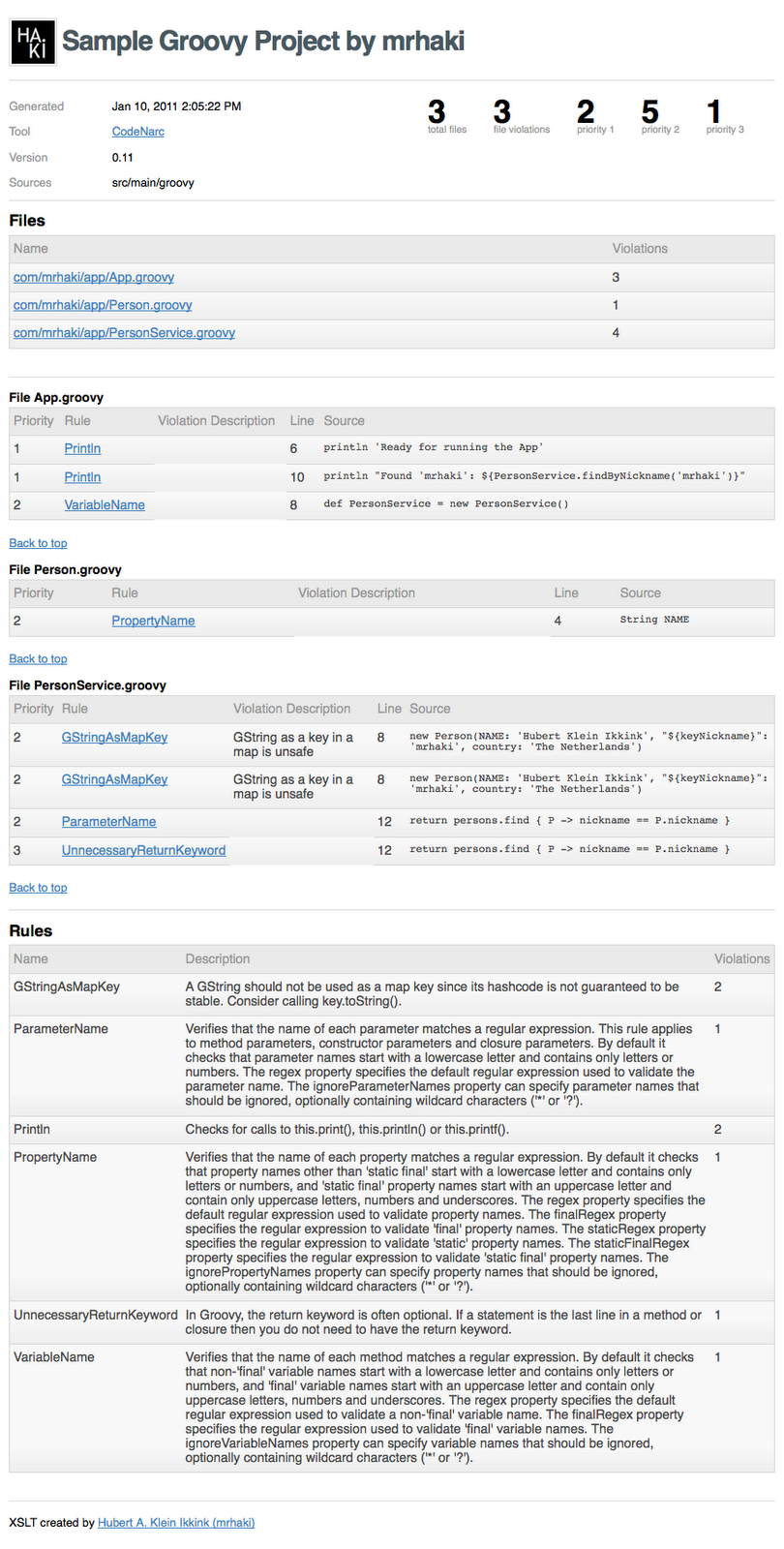Screen dimensions: 784x1549
Task: Click the Violations column header in Files table
Action: click(640, 249)
